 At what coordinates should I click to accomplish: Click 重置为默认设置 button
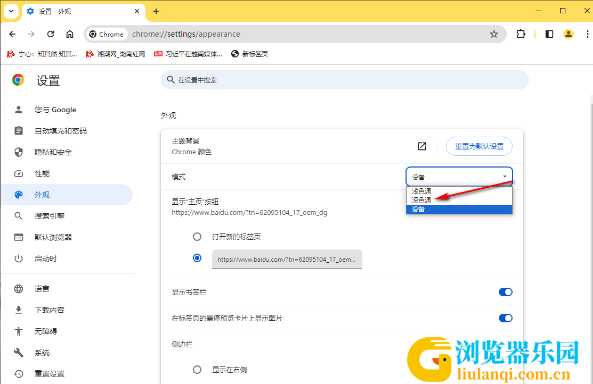tap(479, 146)
